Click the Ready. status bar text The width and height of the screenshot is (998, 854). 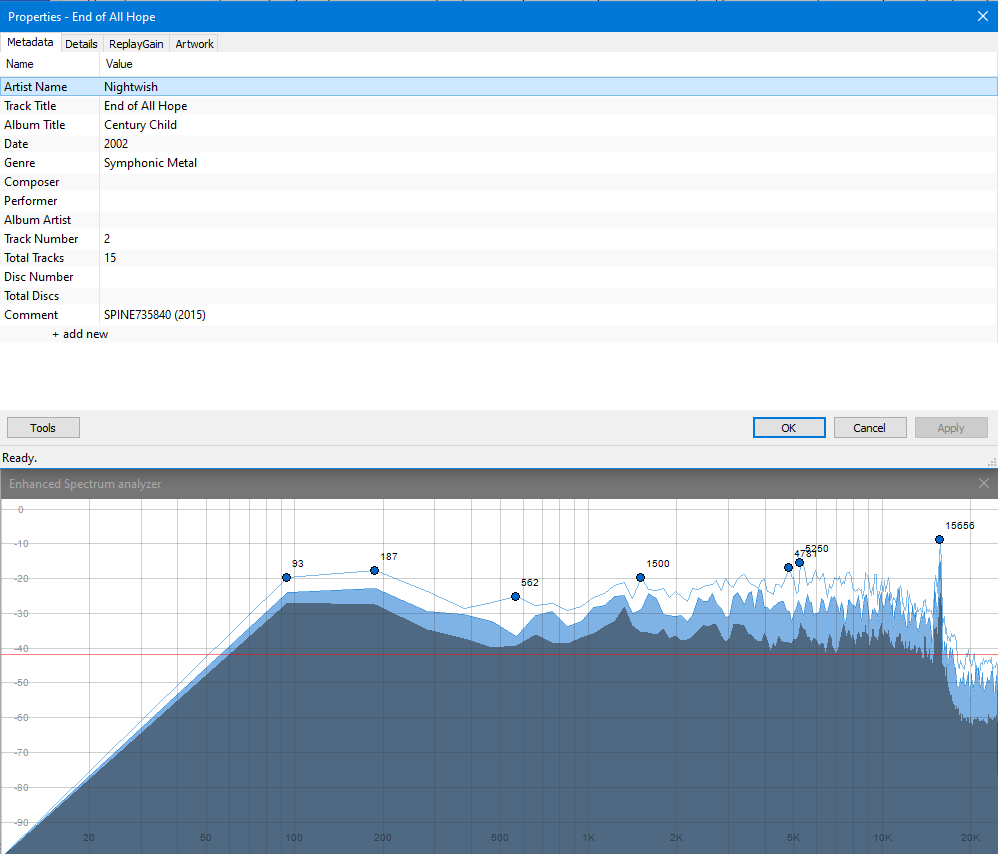(20, 458)
